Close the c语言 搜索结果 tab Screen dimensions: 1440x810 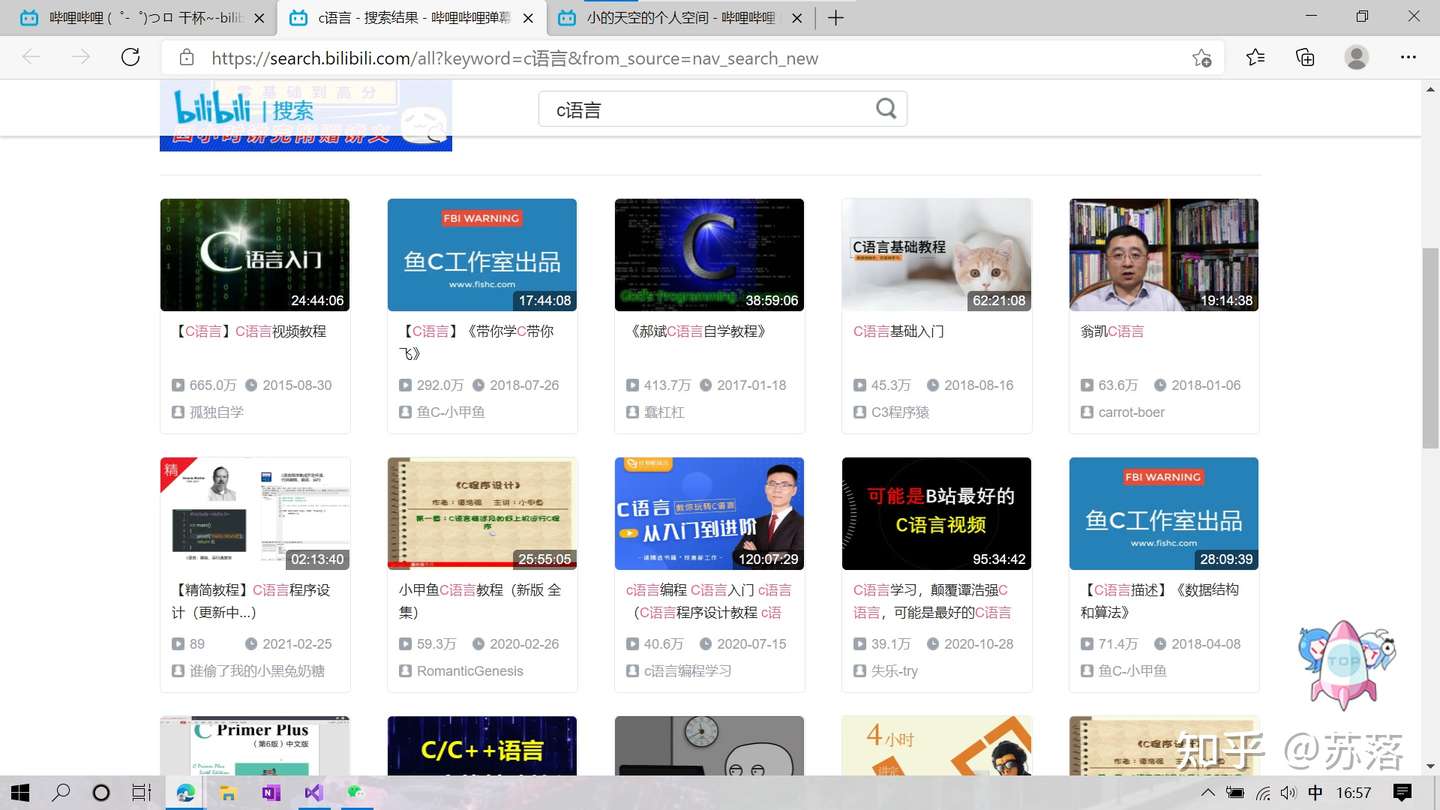527,18
